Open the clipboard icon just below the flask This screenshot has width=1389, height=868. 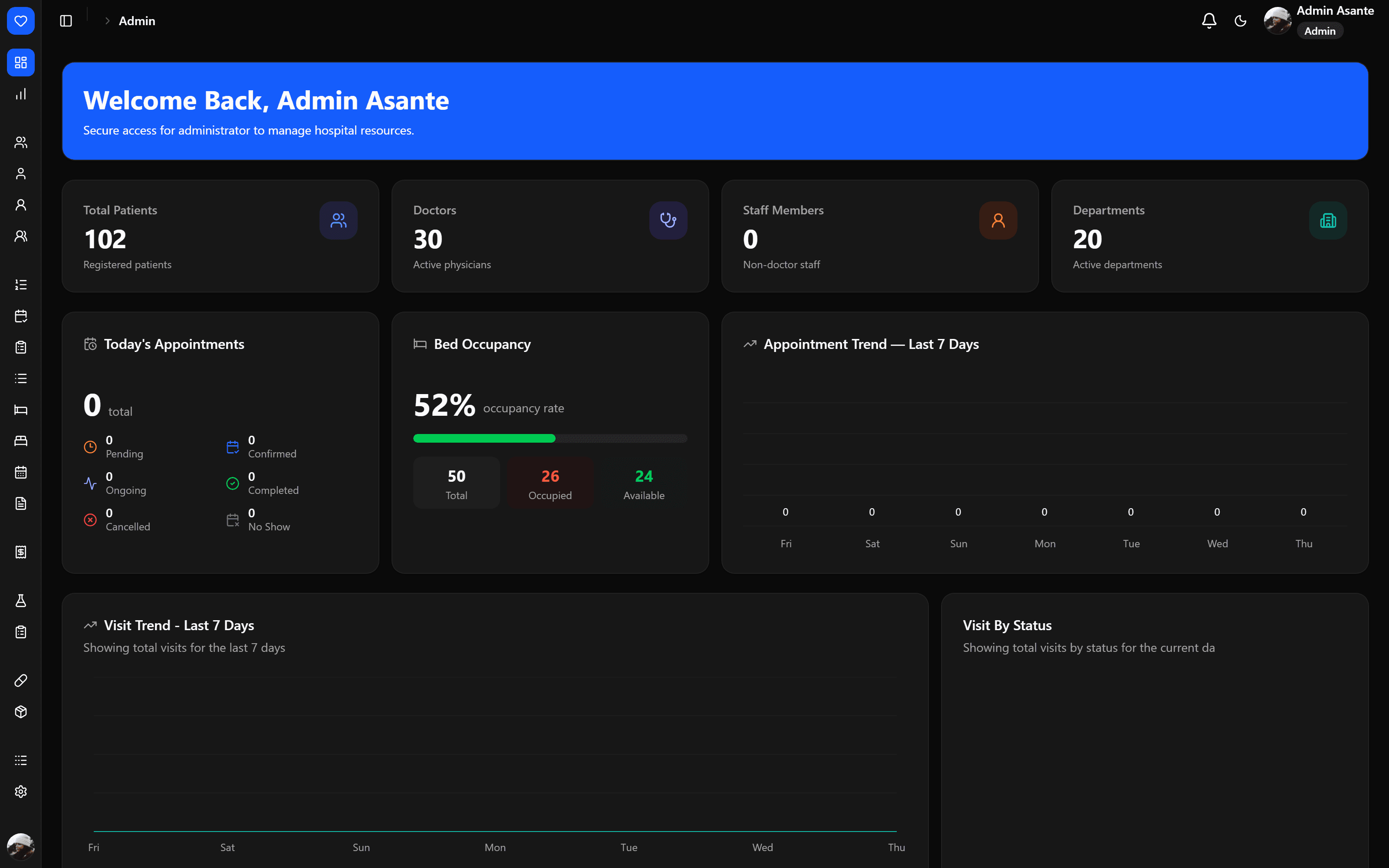tap(21, 632)
